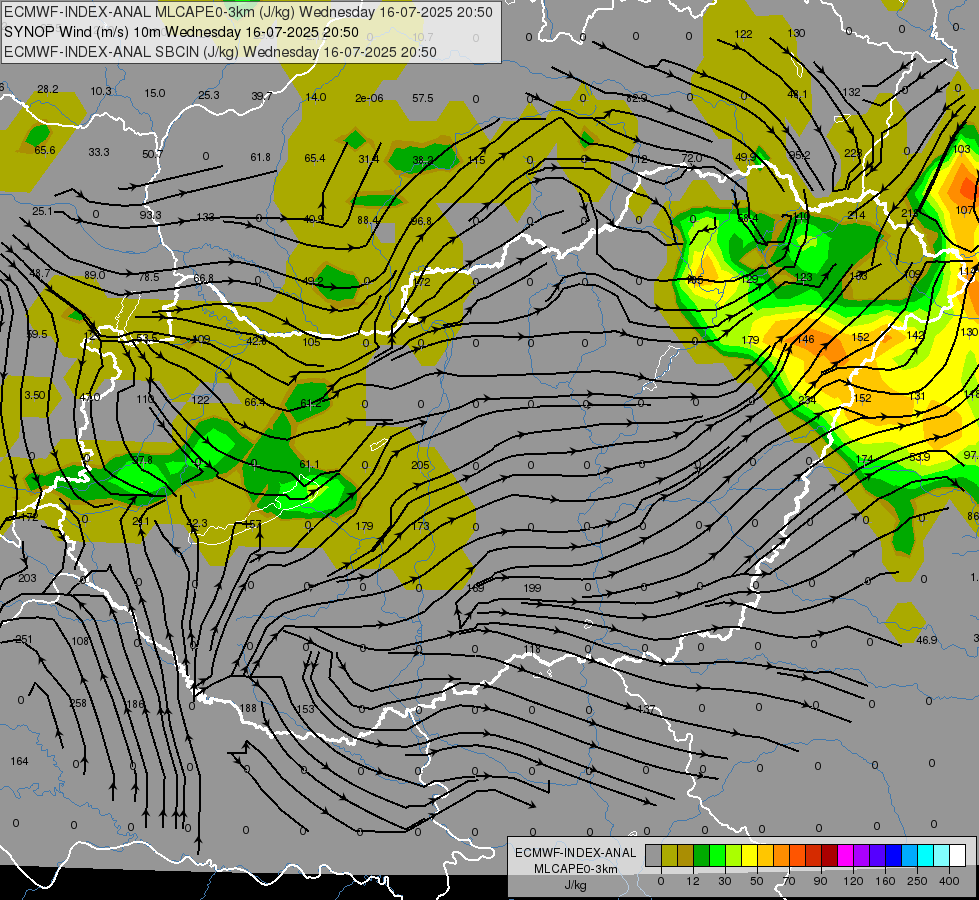This screenshot has width=979, height=900.
Task: Click the legend title 'ECMWF-INDEX-ANAL'
Action: [x=576, y=853]
